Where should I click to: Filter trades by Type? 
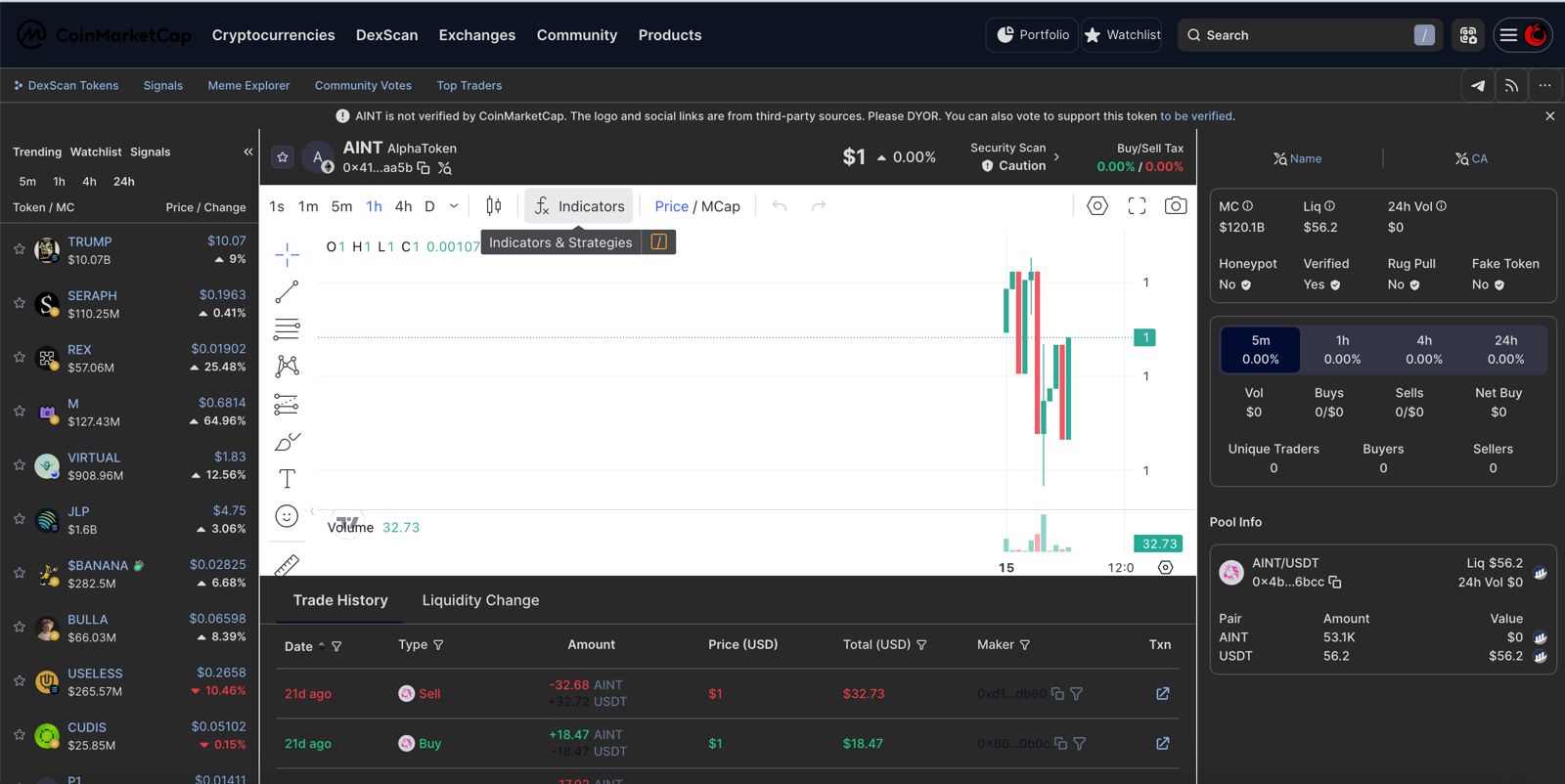[438, 645]
